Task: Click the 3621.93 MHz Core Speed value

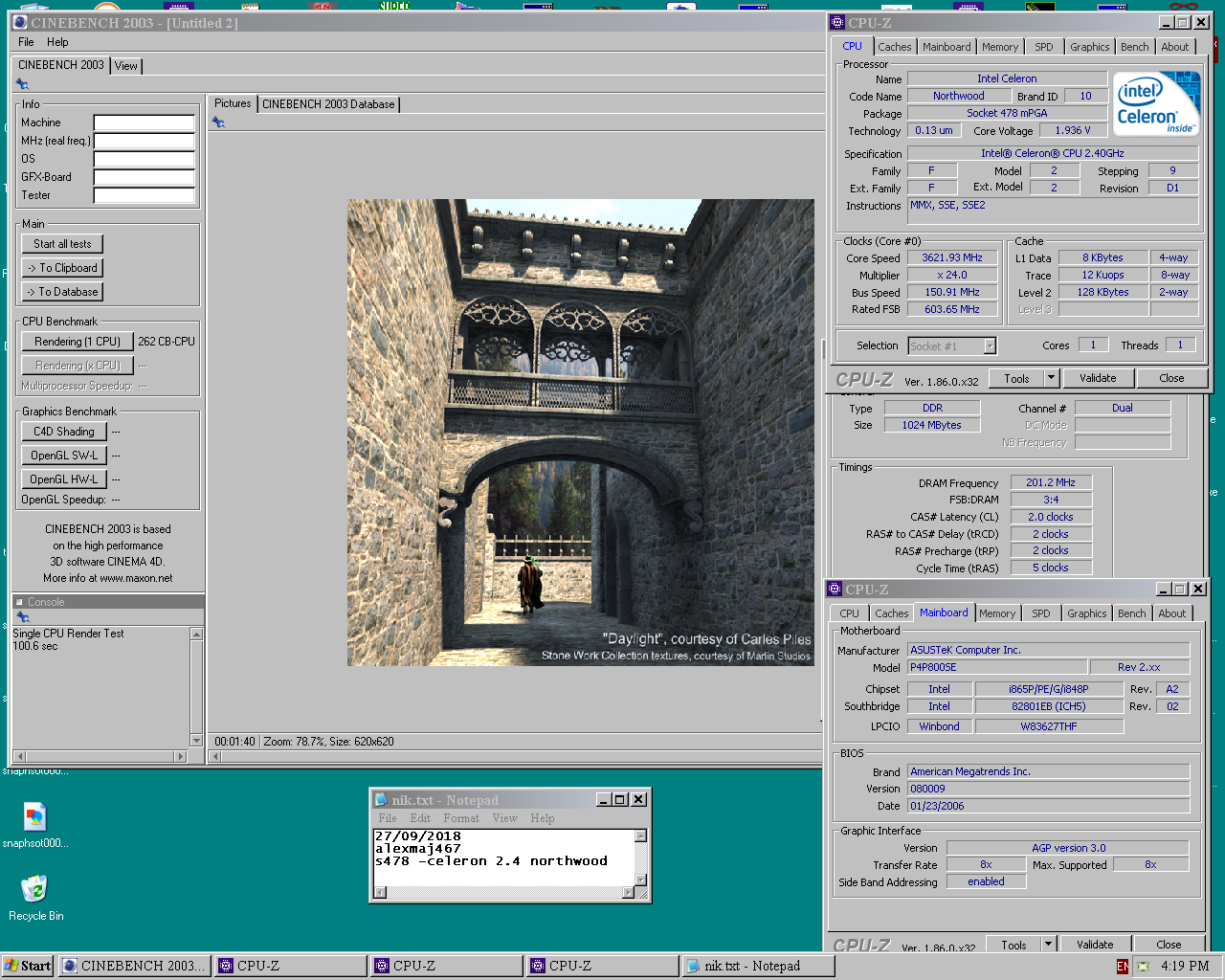Action: (952, 258)
